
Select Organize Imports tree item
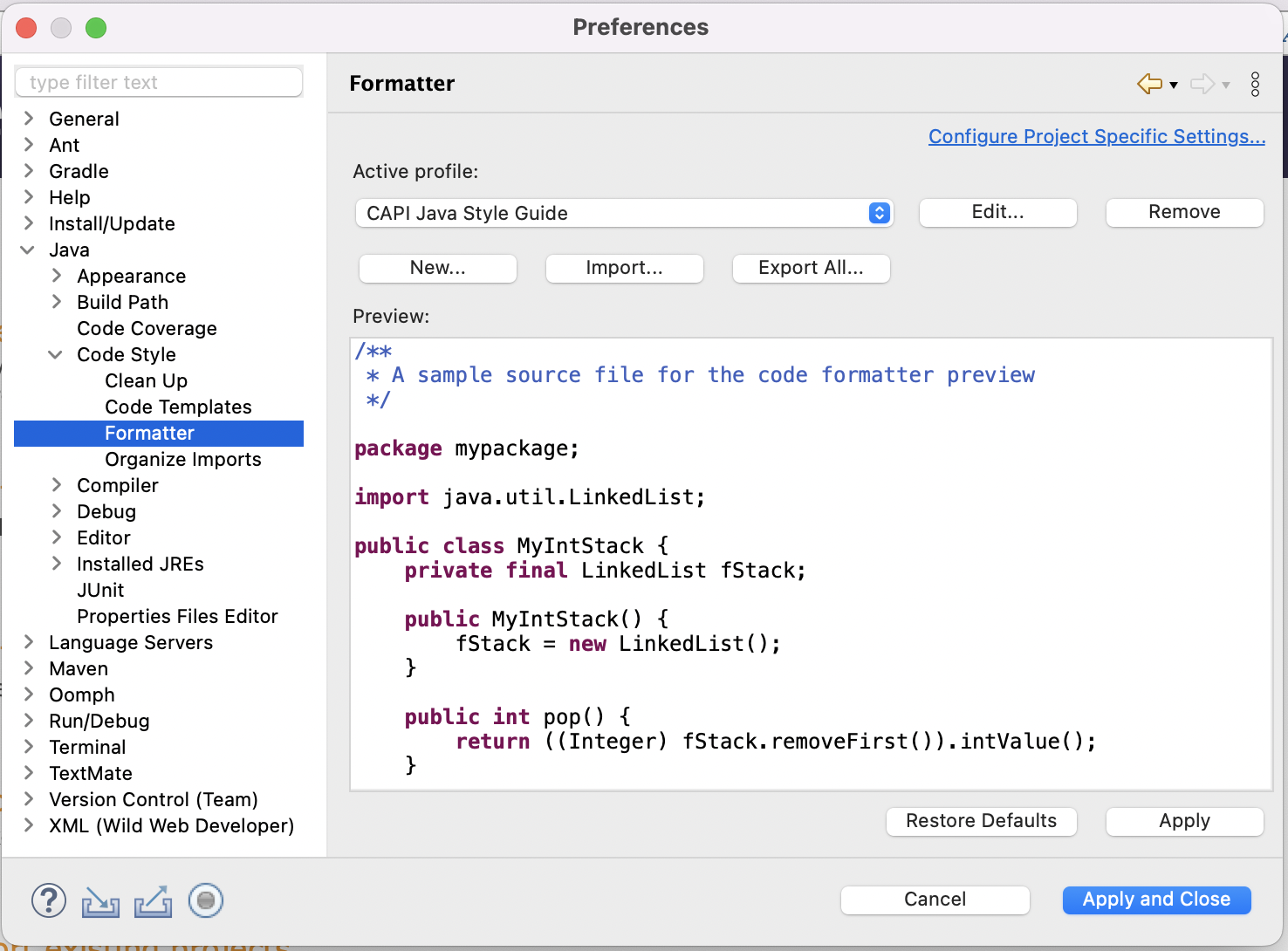click(182, 459)
